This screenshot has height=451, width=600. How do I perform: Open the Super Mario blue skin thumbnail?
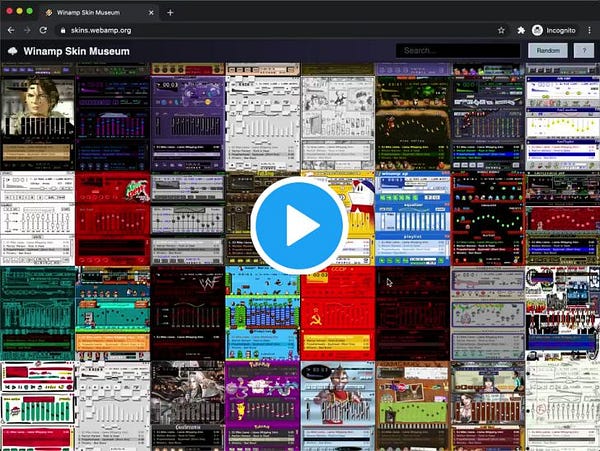pyautogui.click(x=262, y=314)
